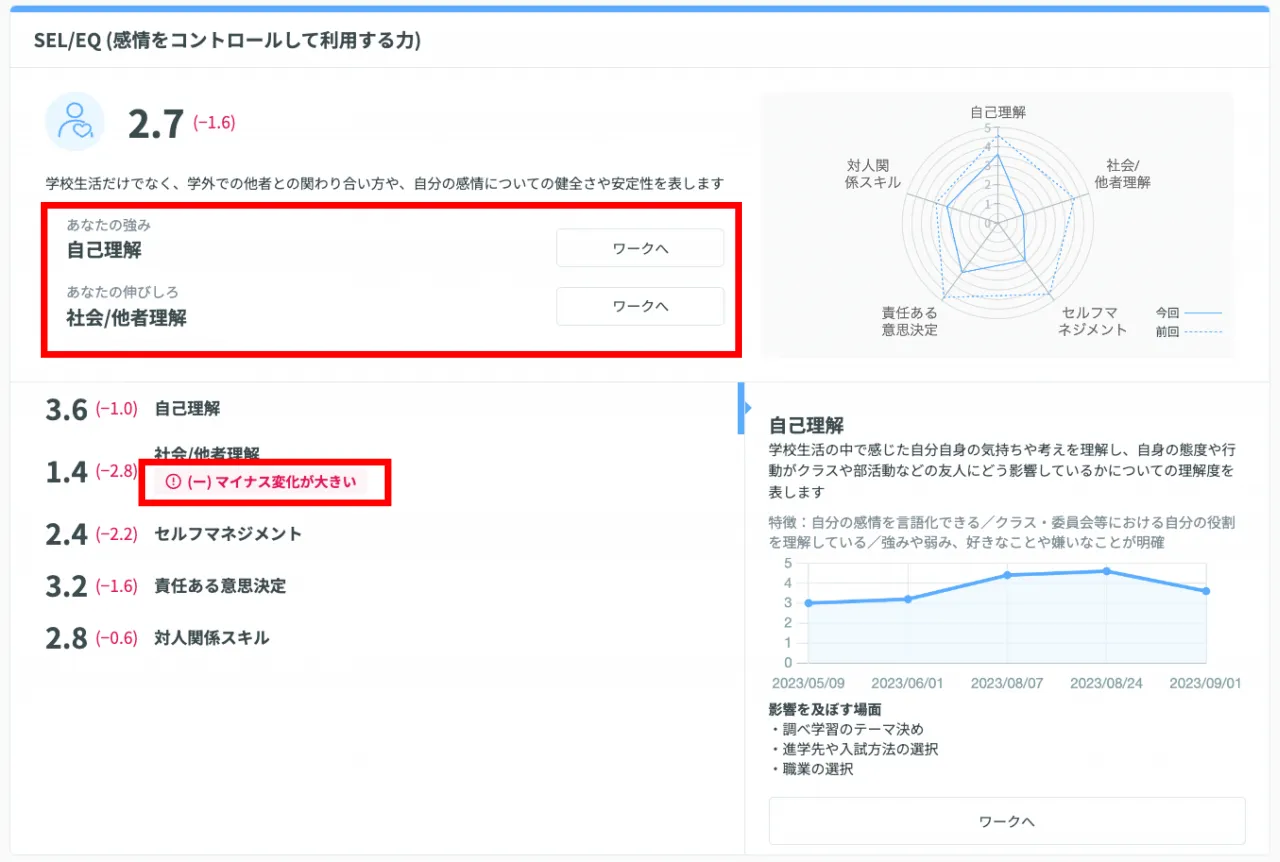The image size is (1280, 862).
Task: Open ワークへ button next to あなたの伸びしろ
Action: (x=640, y=306)
